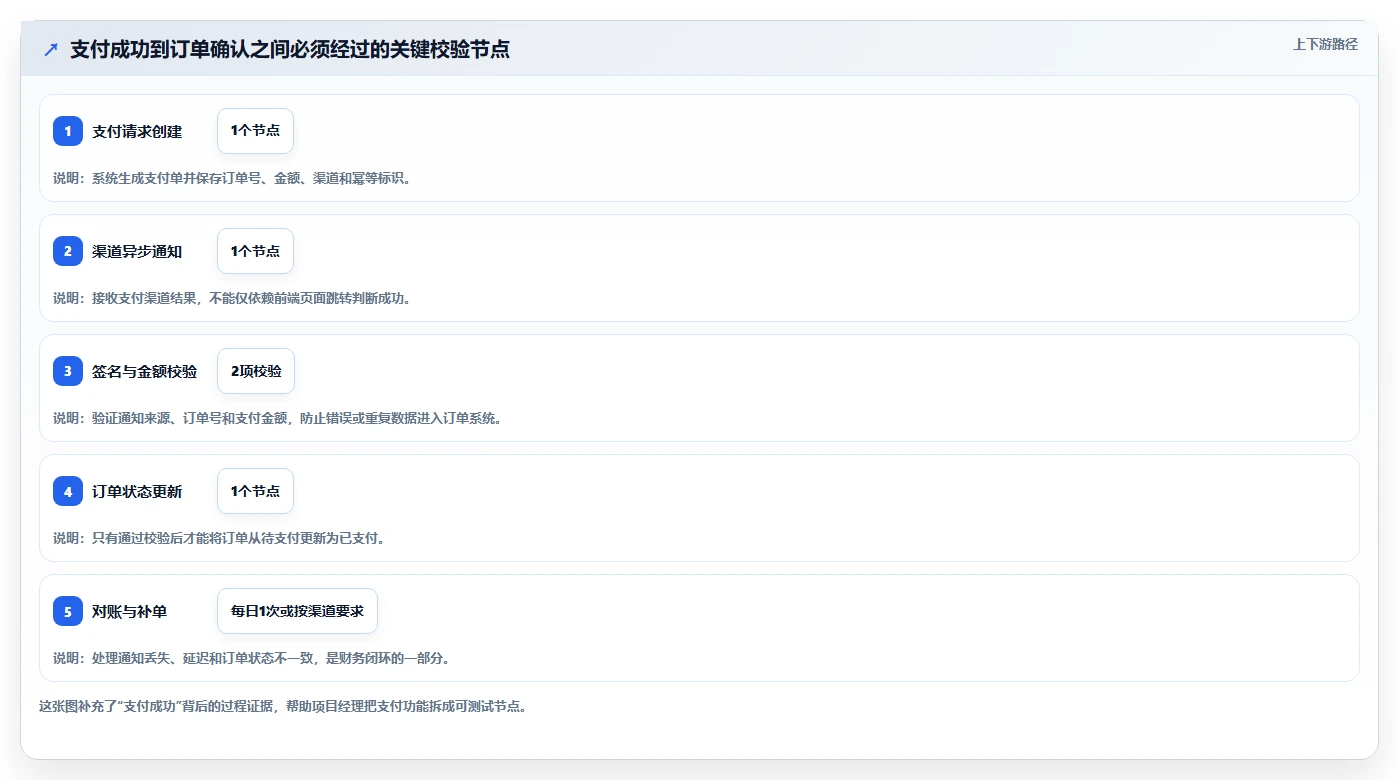Click the 2项校验 pill
This screenshot has height=780, width=1399.
256,371
